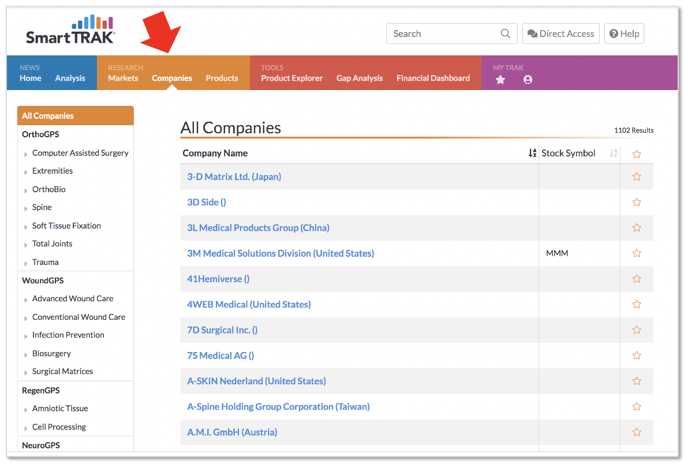The height and width of the screenshot is (464, 688).
Task: Select RegenGPS heading in sidebar
Action: (41, 390)
